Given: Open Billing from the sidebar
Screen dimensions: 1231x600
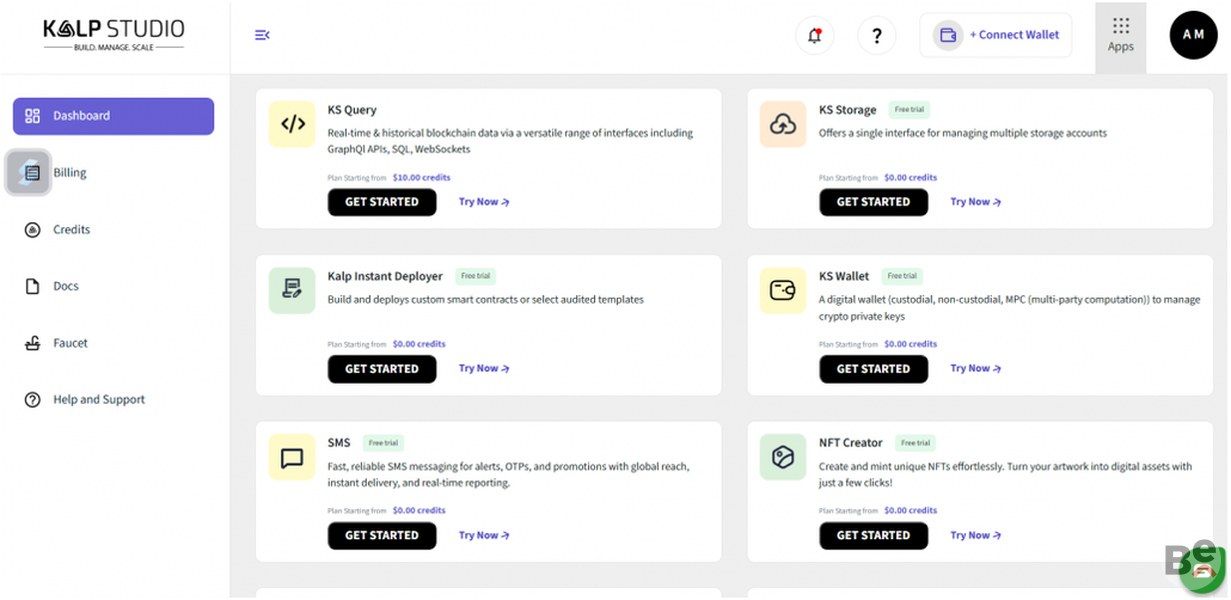Looking at the screenshot, I should click(x=69, y=173).
